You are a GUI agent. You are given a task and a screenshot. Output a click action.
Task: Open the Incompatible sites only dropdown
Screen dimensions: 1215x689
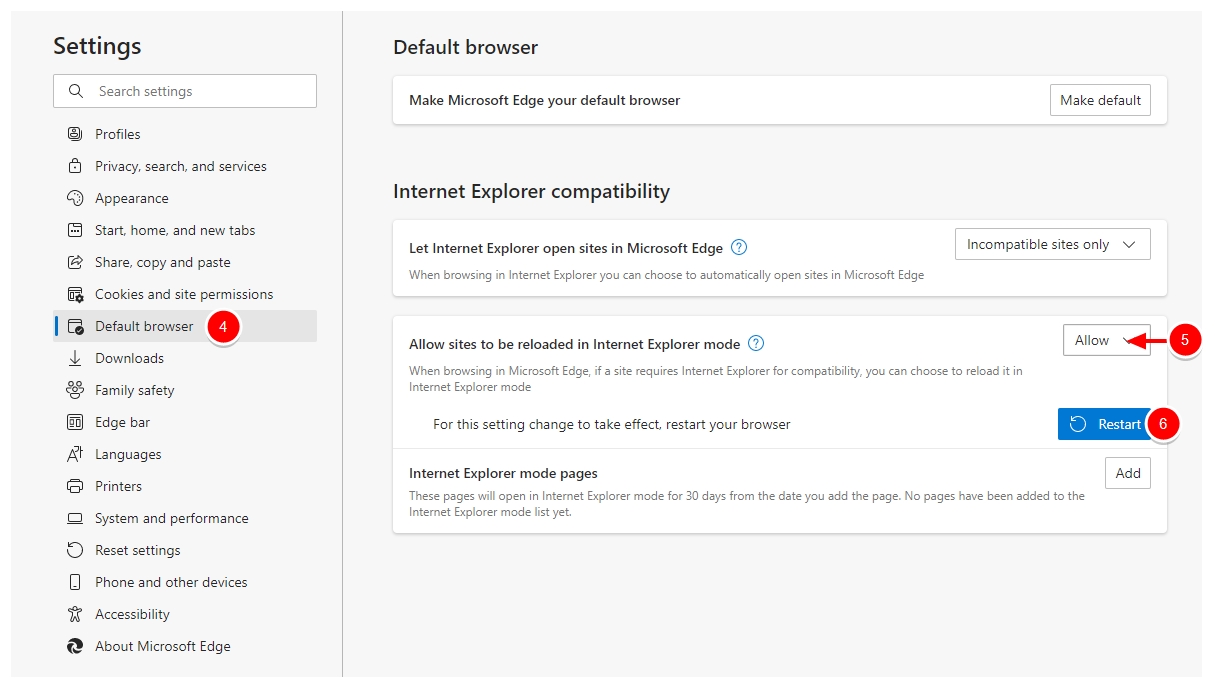(1052, 244)
